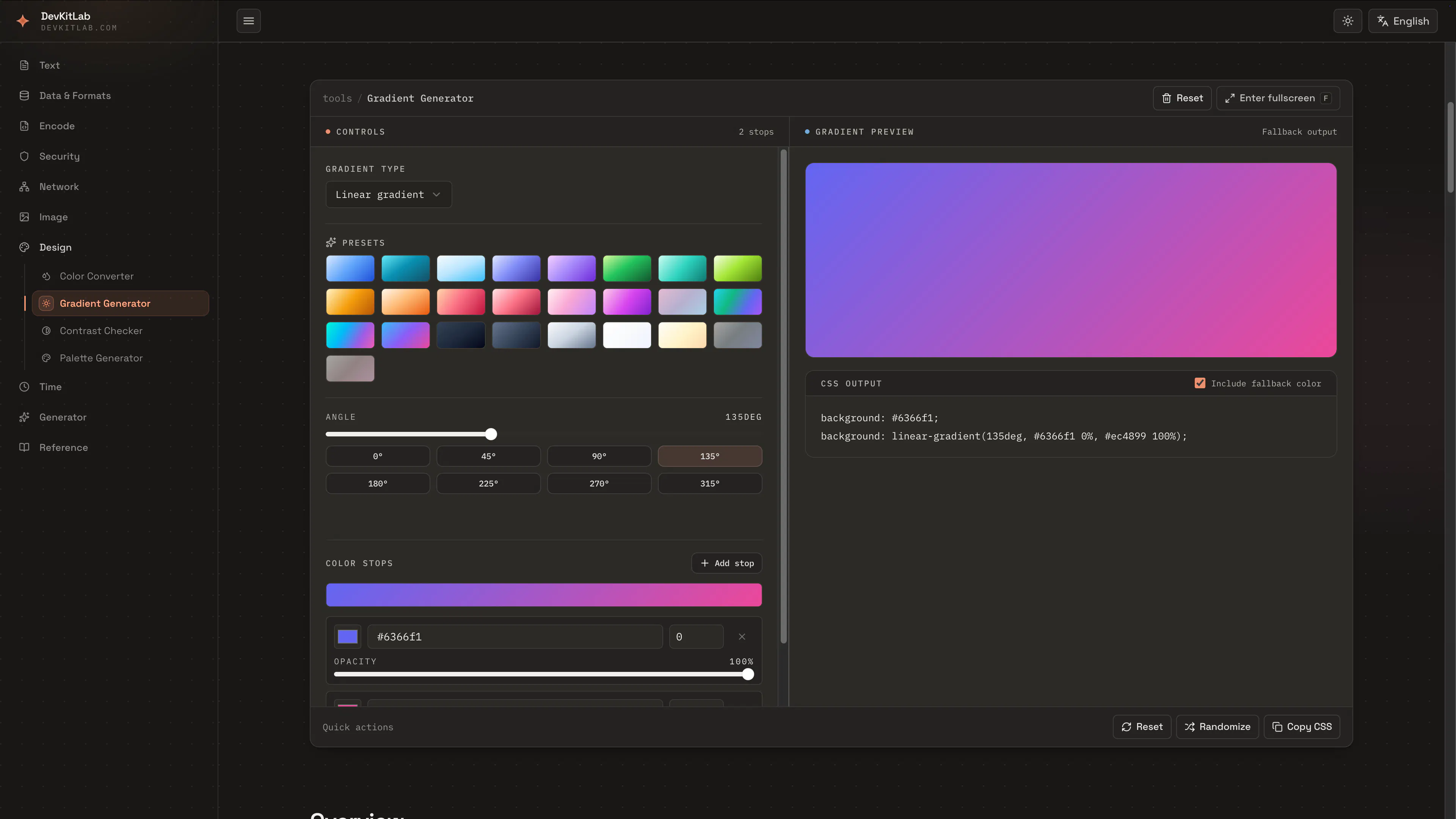Click the opacity slider for first stop
This screenshot has width=1456, height=819.
pyautogui.click(x=544, y=674)
